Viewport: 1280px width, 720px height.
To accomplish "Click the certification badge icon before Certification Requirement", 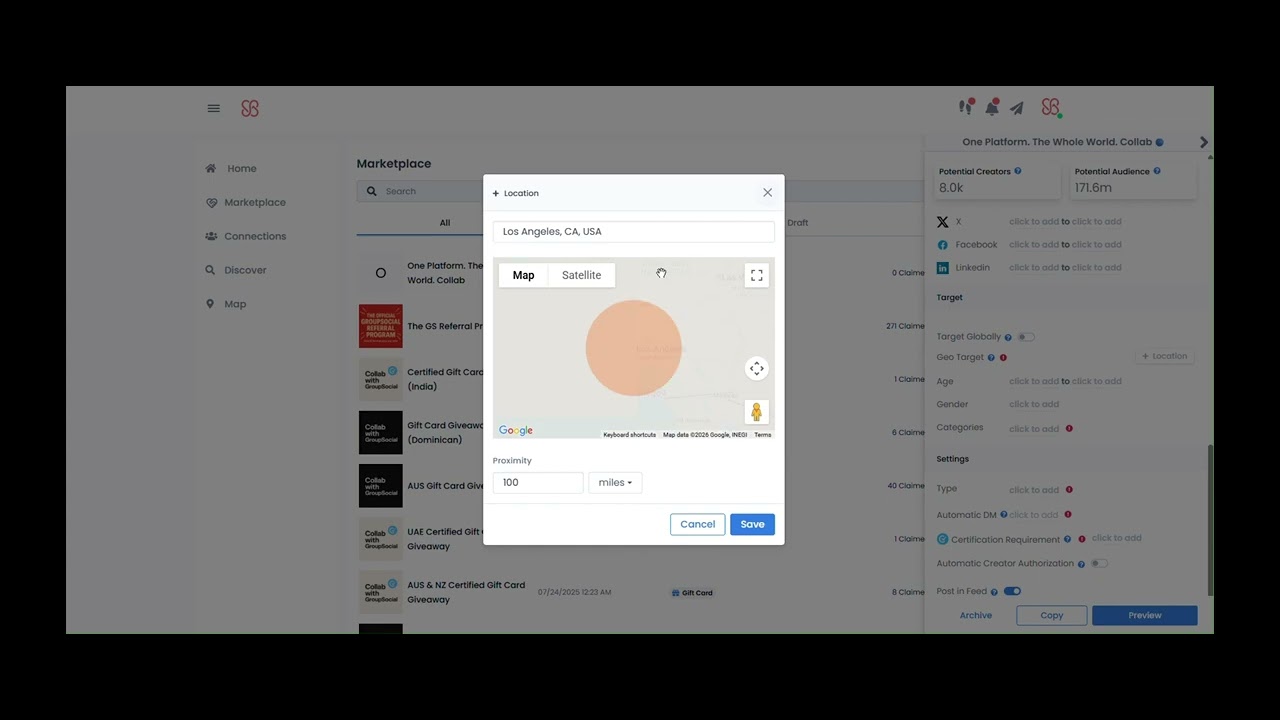I will tap(942, 539).
